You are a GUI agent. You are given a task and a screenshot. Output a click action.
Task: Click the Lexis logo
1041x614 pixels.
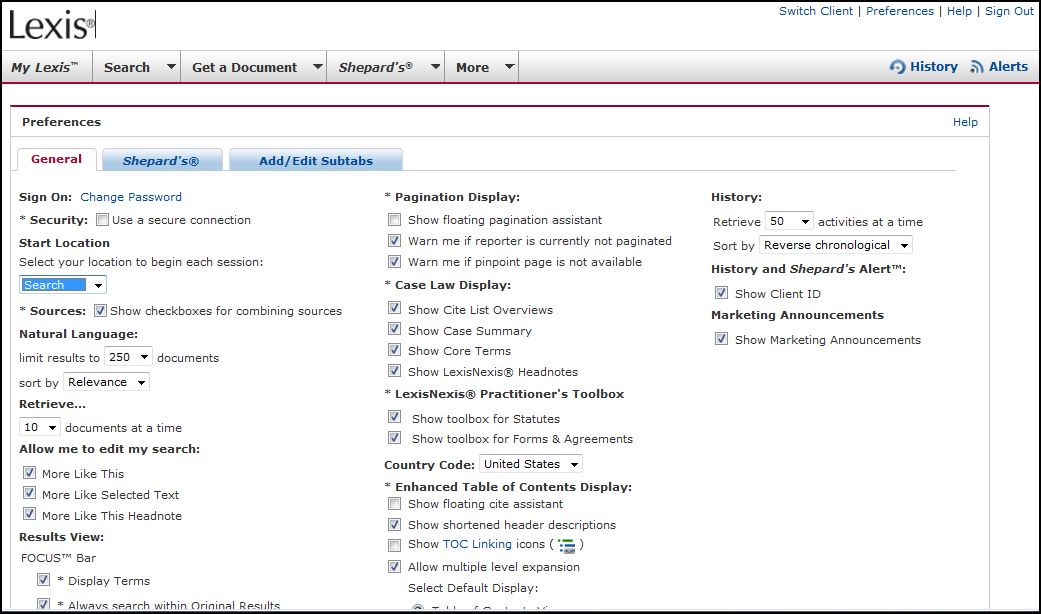tap(52, 23)
